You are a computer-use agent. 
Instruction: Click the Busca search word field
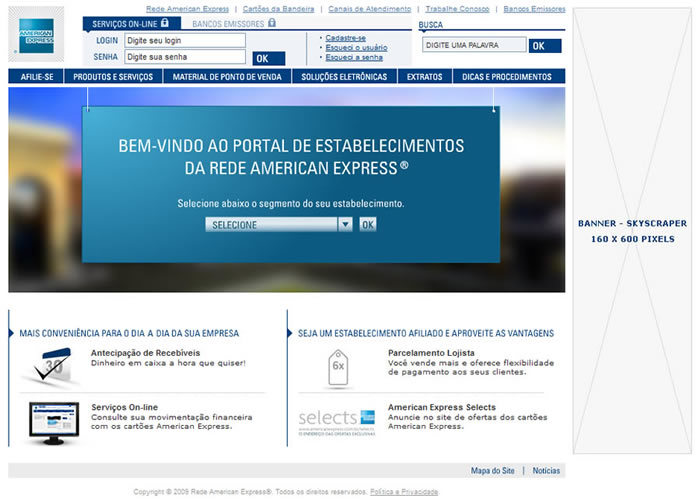pos(474,45)
